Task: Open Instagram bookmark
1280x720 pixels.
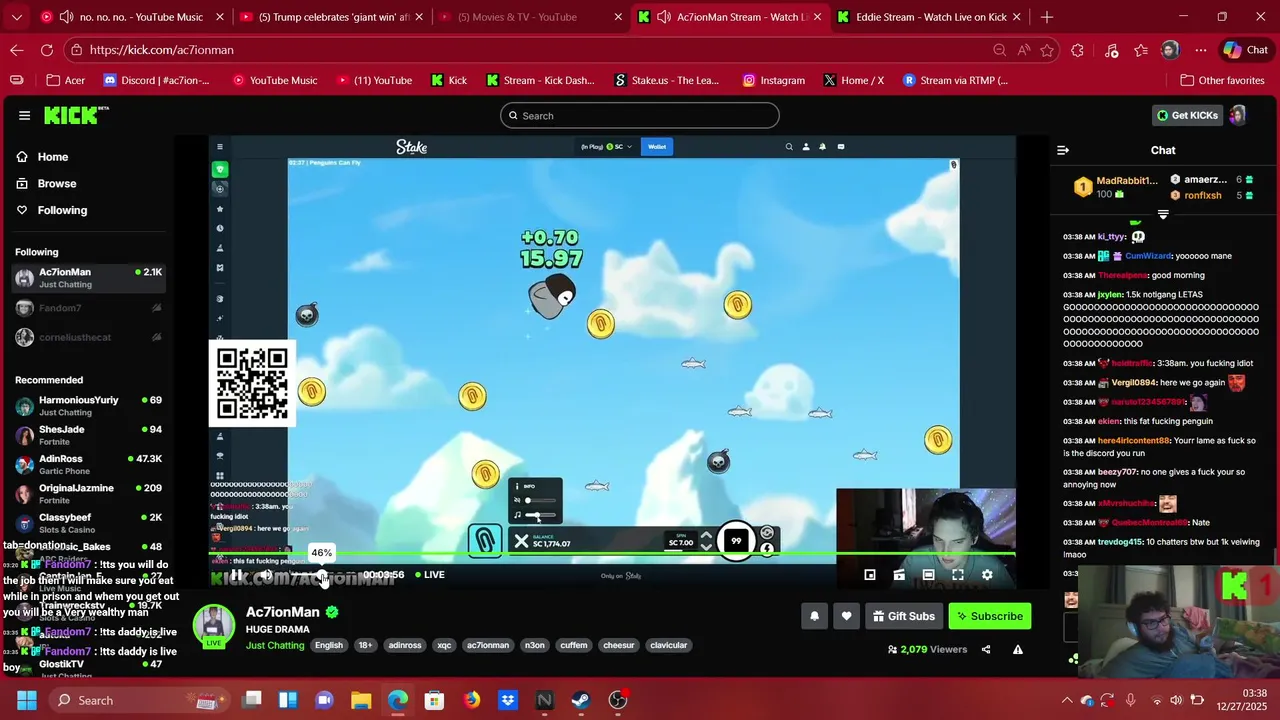Action: pyautogui.click(x=774, y=80)
